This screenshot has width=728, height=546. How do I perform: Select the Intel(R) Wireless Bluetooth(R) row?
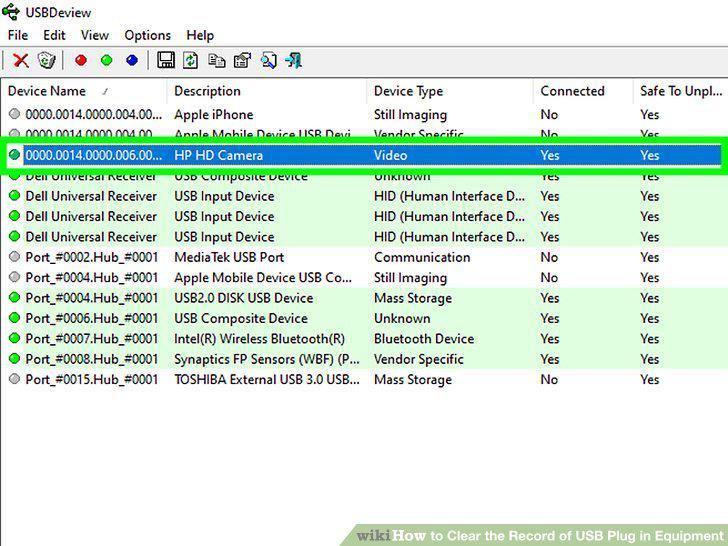point(364,338)
